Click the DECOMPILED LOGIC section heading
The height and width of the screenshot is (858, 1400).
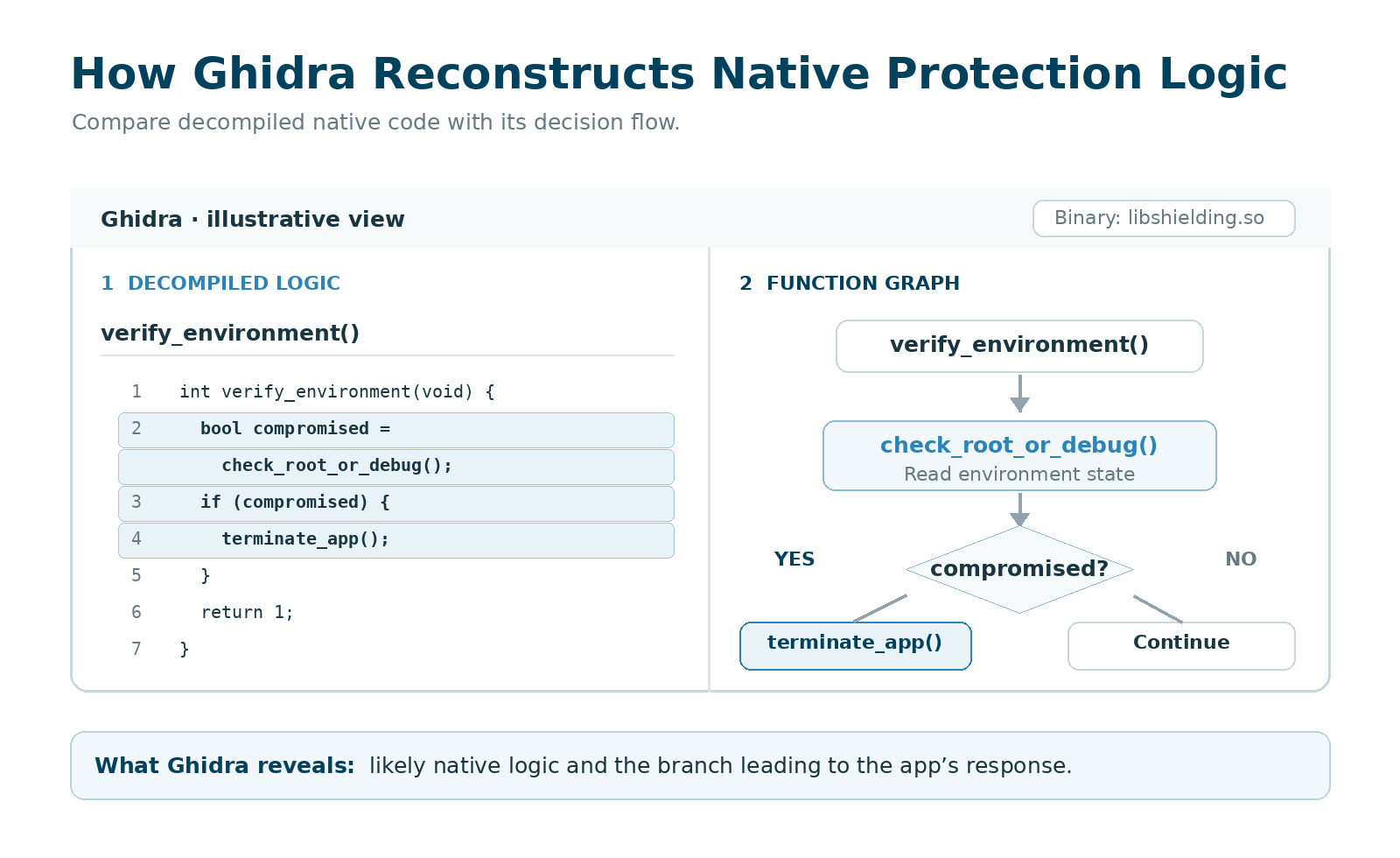point(220,283)
